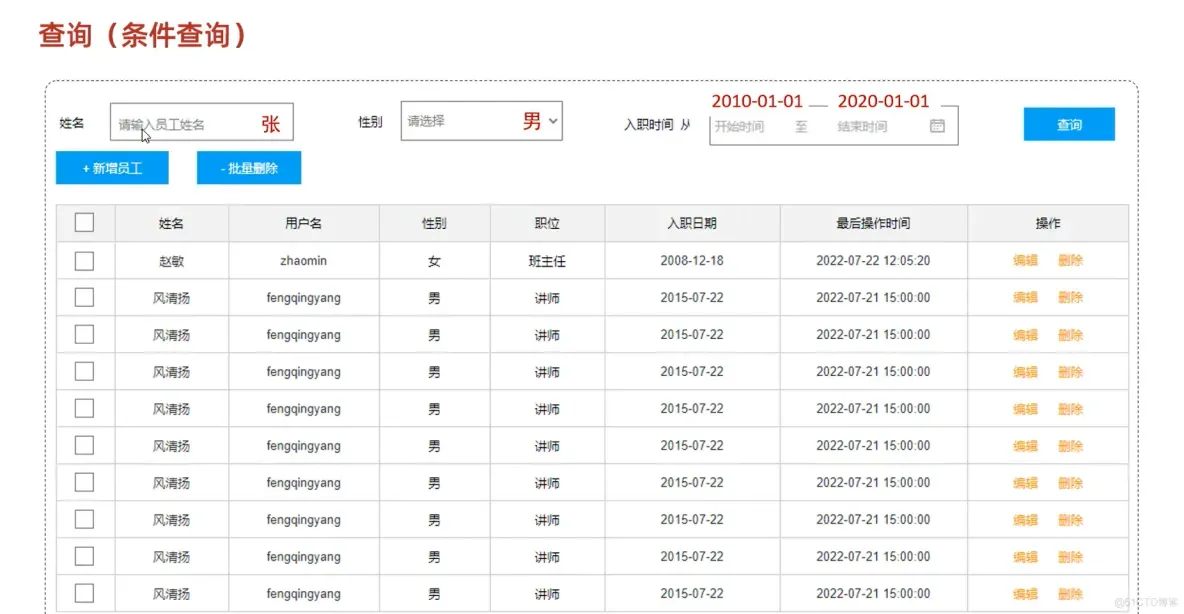This screenshot has height=614, width=1184.
Task: Click 编辑 link in the zhaomin row
Action: [x=1025, y=261]
